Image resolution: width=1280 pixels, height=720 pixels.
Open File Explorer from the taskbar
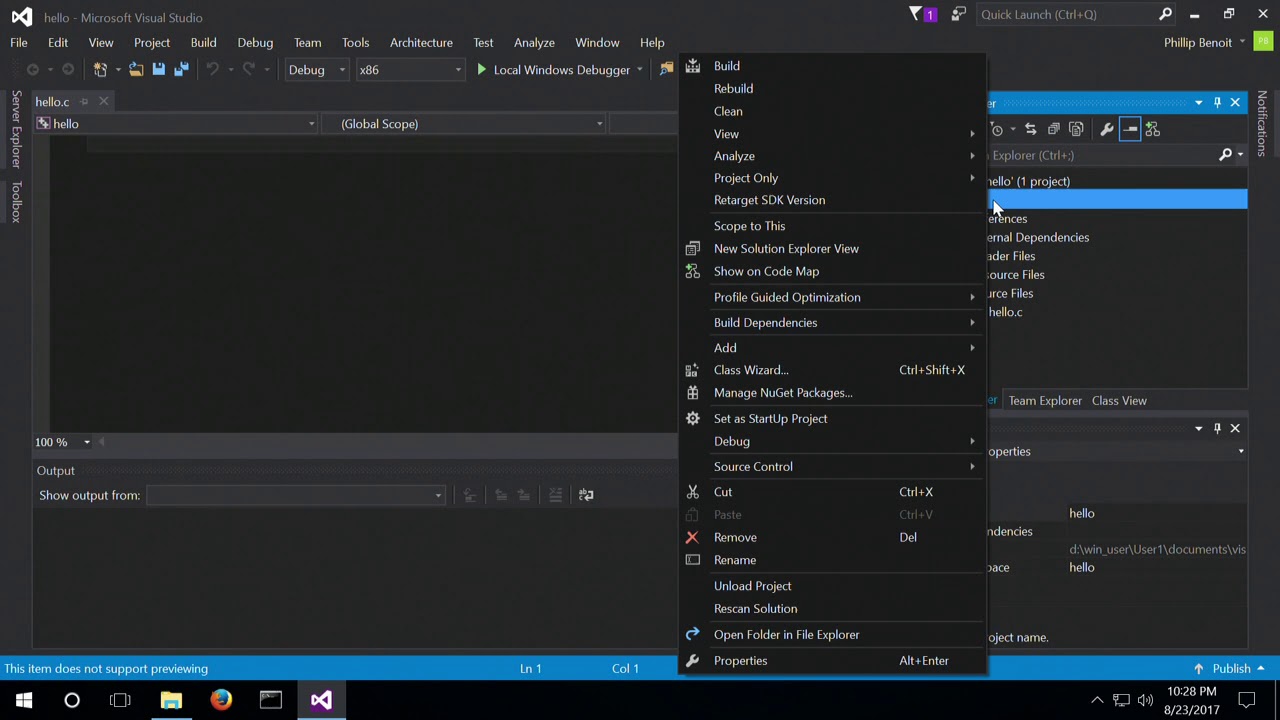pyautogui.click(x=171, y=700)
